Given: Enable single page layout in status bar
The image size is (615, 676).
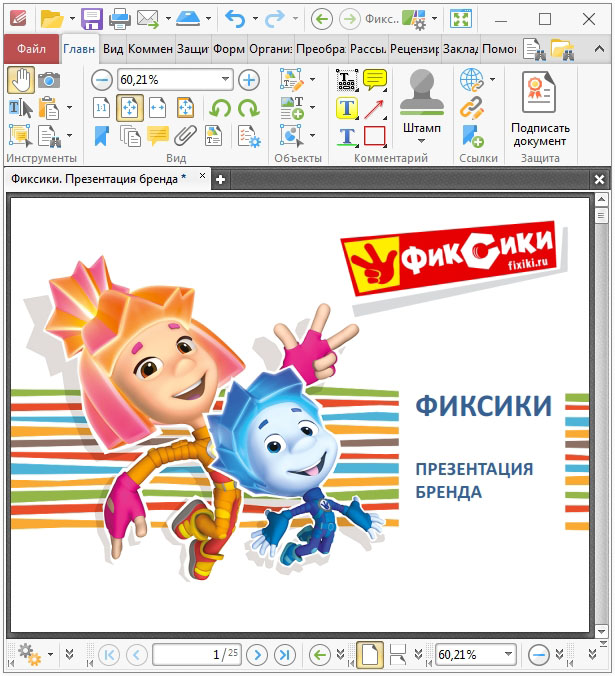Looking at the screenshot, I should pos(370,655).
